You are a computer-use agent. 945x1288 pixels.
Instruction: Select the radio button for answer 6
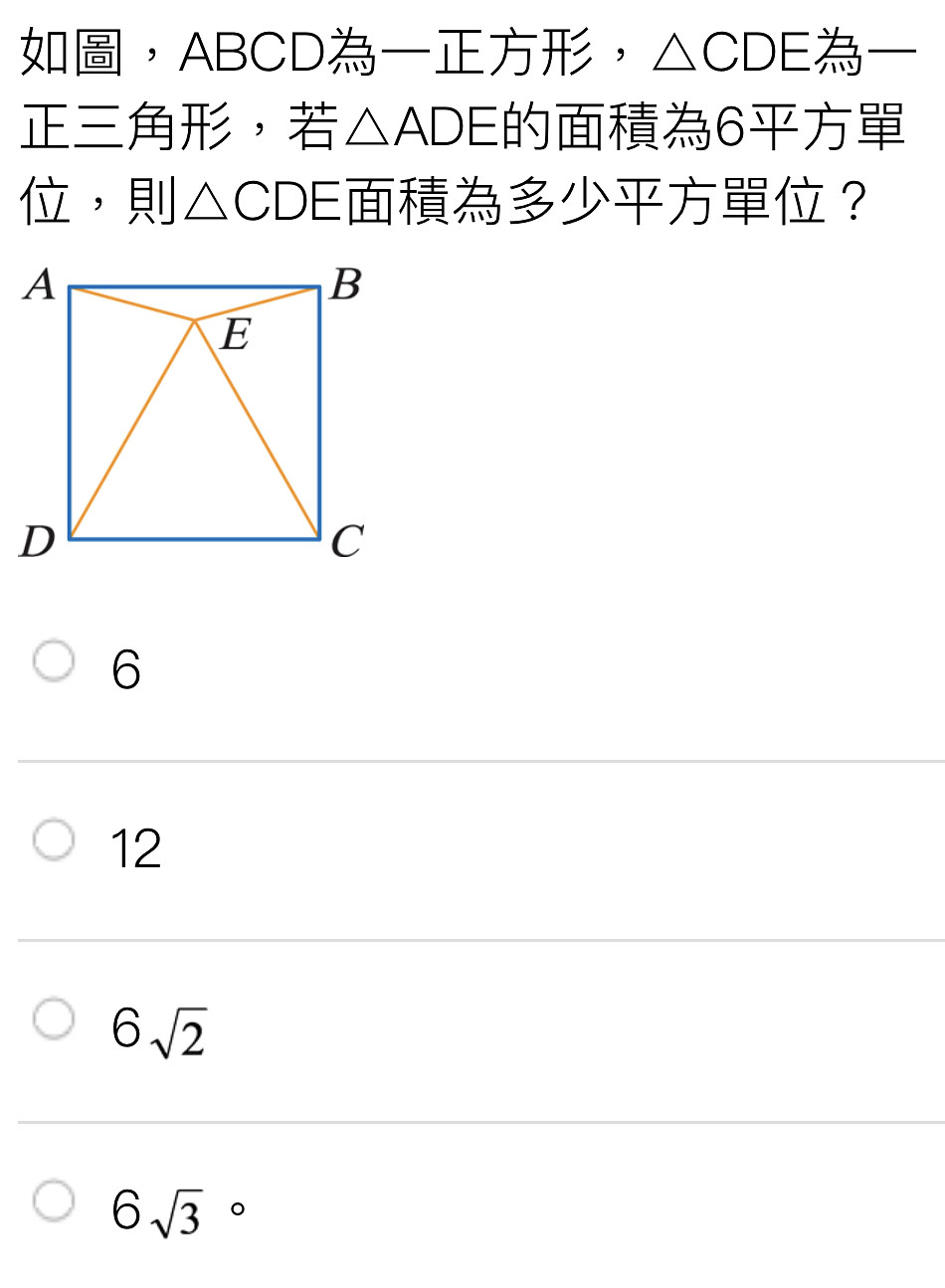click(54, 661)
